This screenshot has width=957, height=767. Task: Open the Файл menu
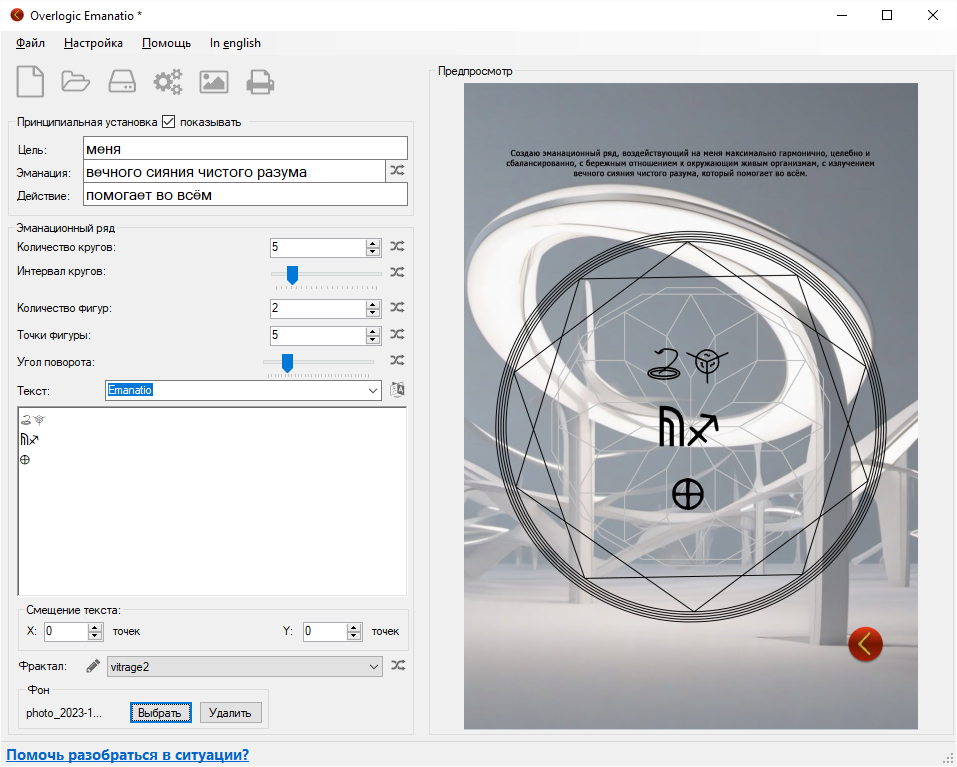pos(31,43)
